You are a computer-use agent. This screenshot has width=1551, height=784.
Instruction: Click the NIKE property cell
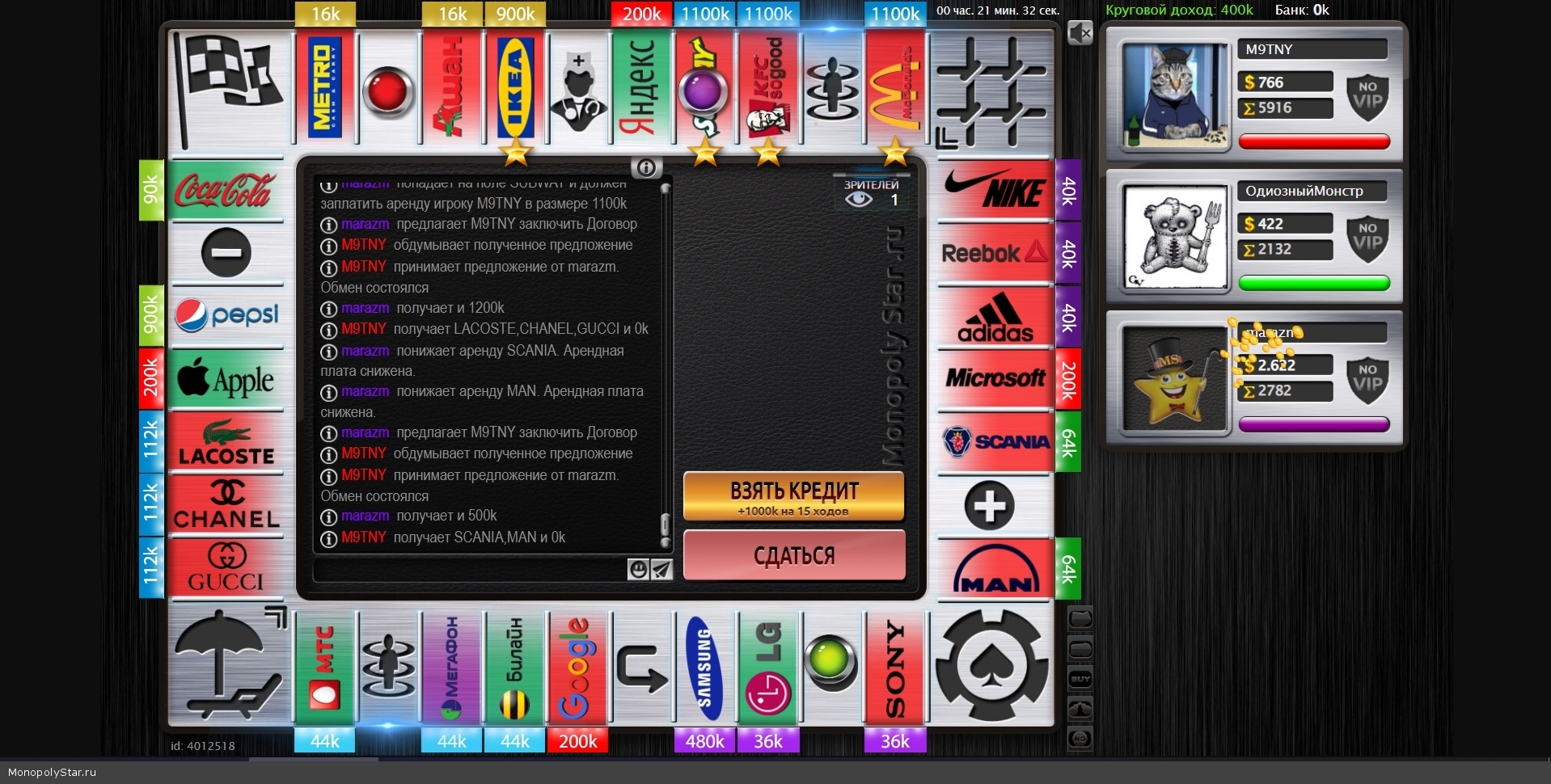point(995,191)
